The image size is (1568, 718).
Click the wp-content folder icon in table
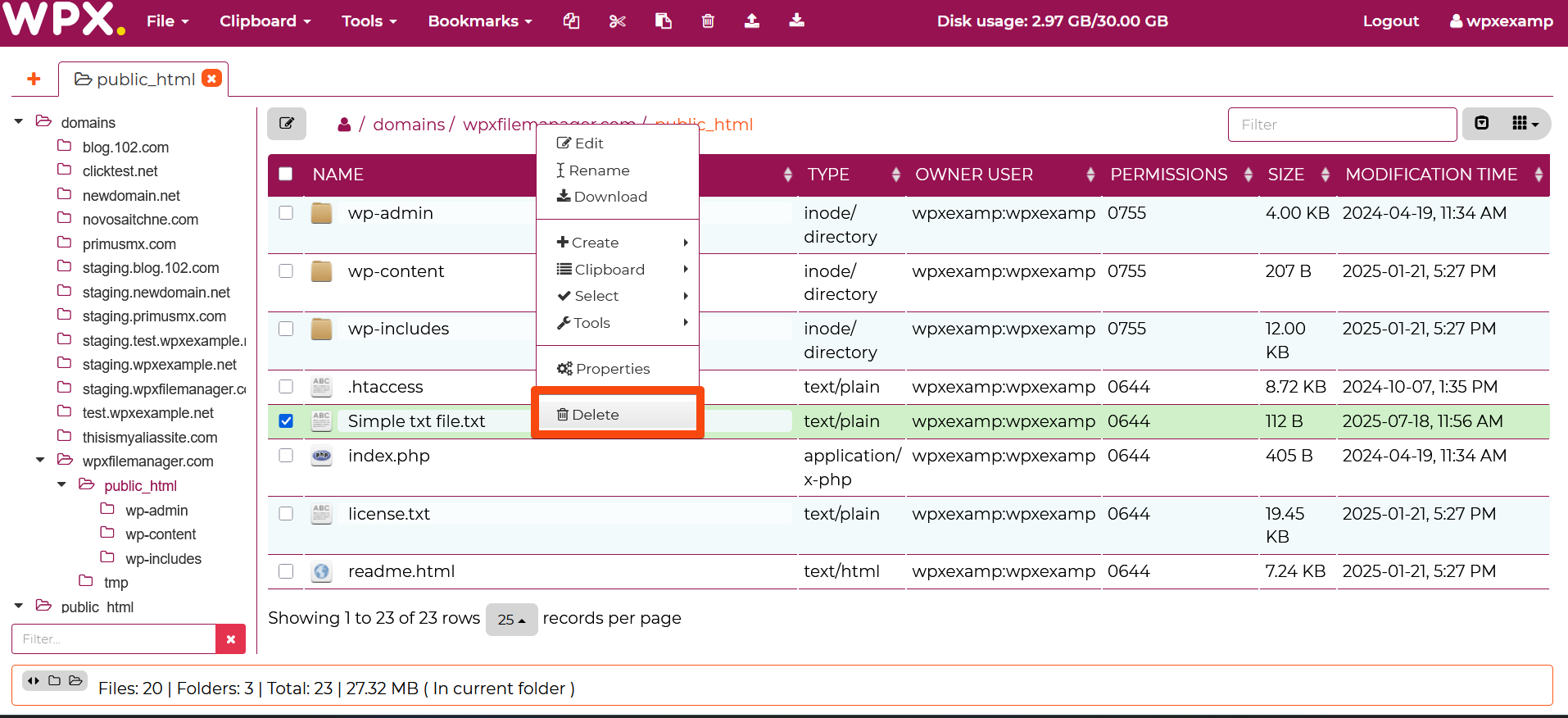[x=322, y=271]
